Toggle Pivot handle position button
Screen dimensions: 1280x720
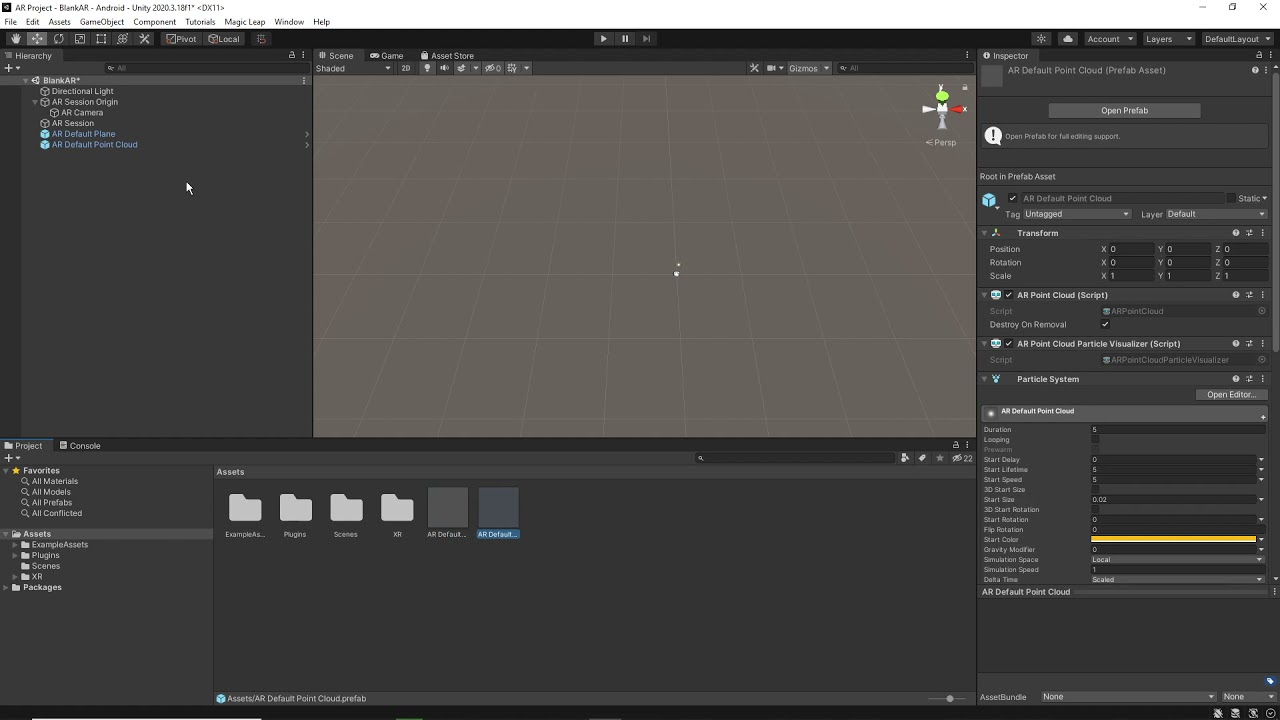click(x=181, y=39)
